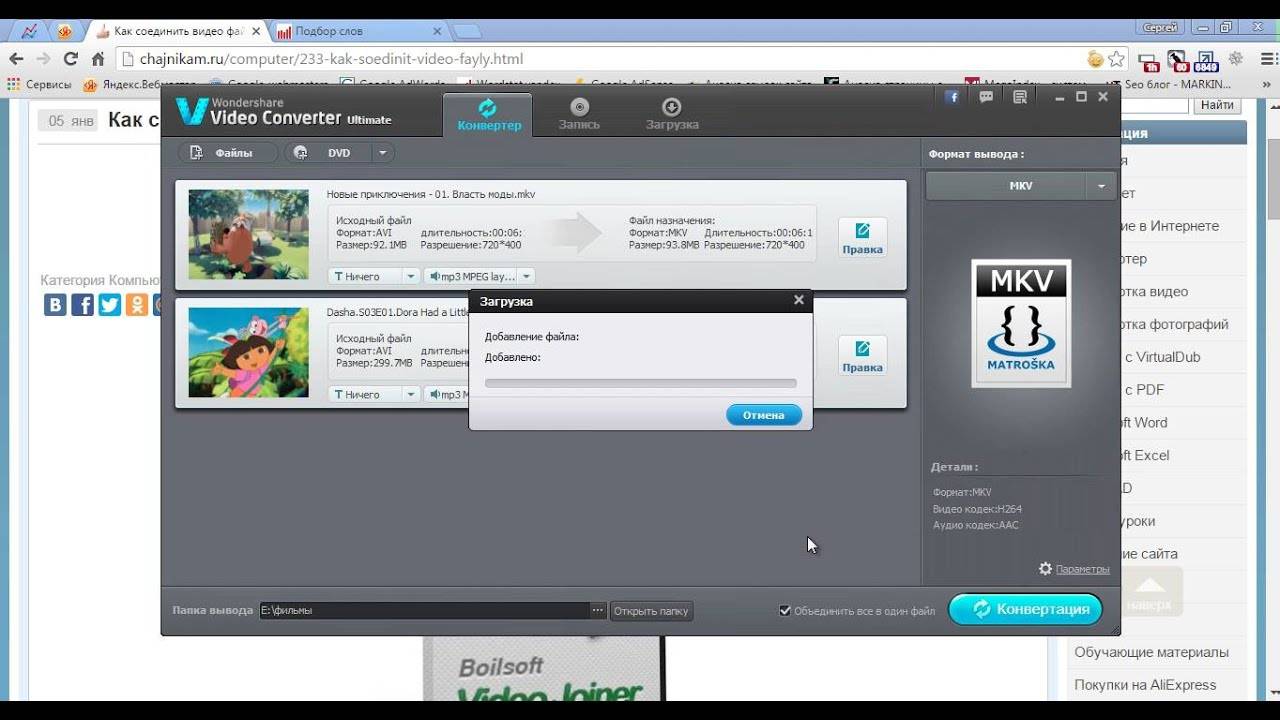Cancel loading with Отмена button
Image resolution: width=1280 pixels, height=720 pixels.
764,415
